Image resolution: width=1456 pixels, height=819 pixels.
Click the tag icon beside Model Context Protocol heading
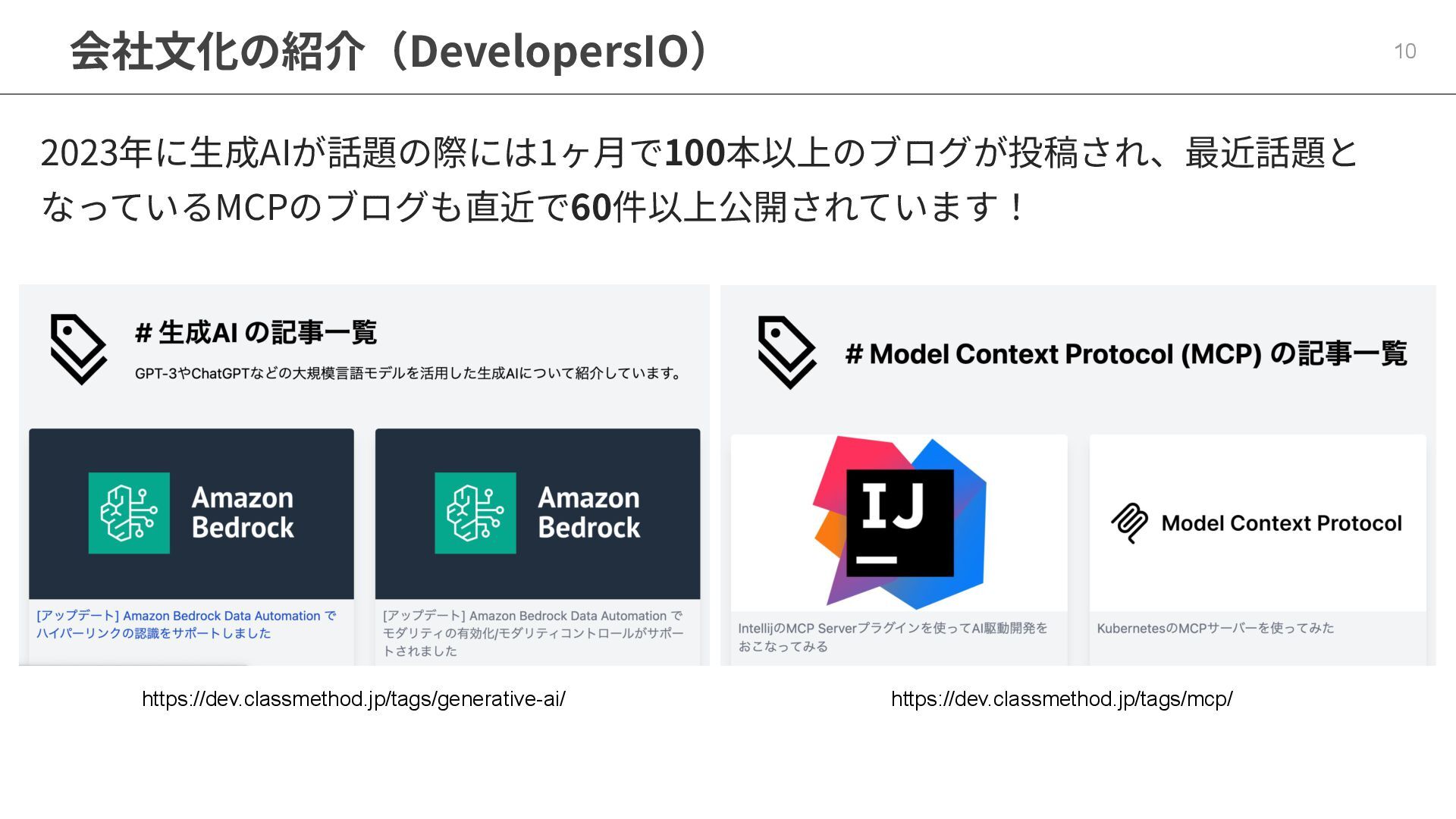[x=787, y=353]
